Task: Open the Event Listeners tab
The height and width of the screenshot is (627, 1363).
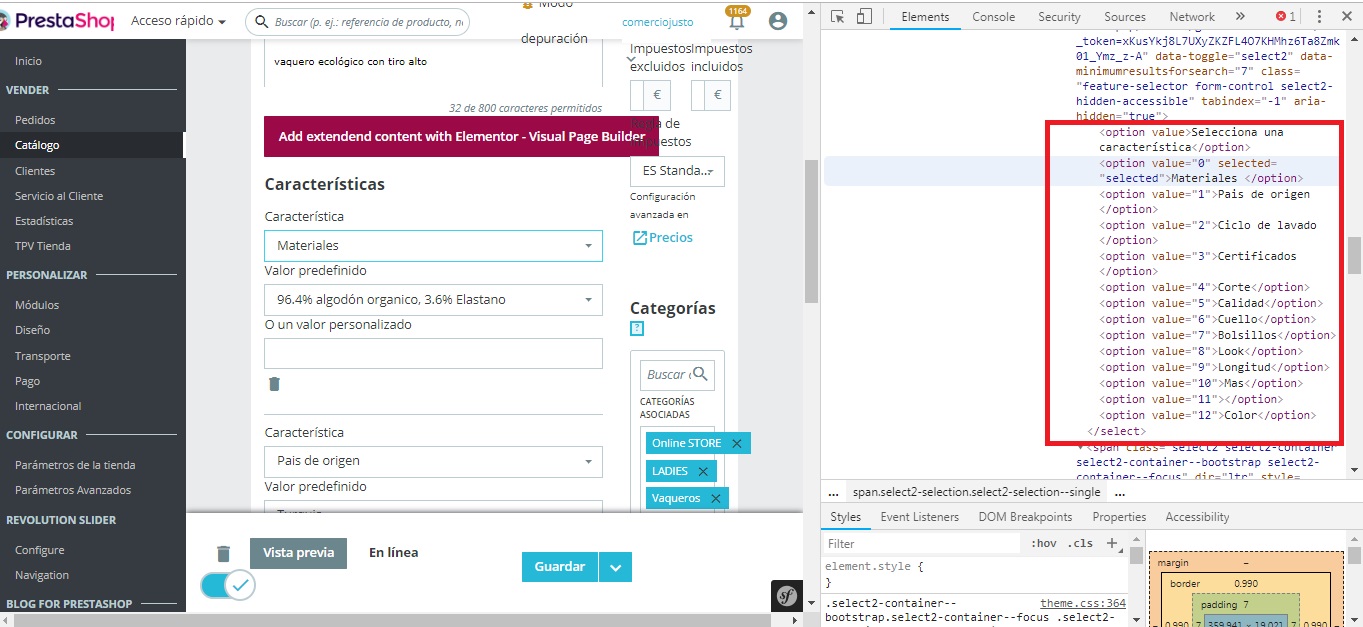Action: (919, 517)
